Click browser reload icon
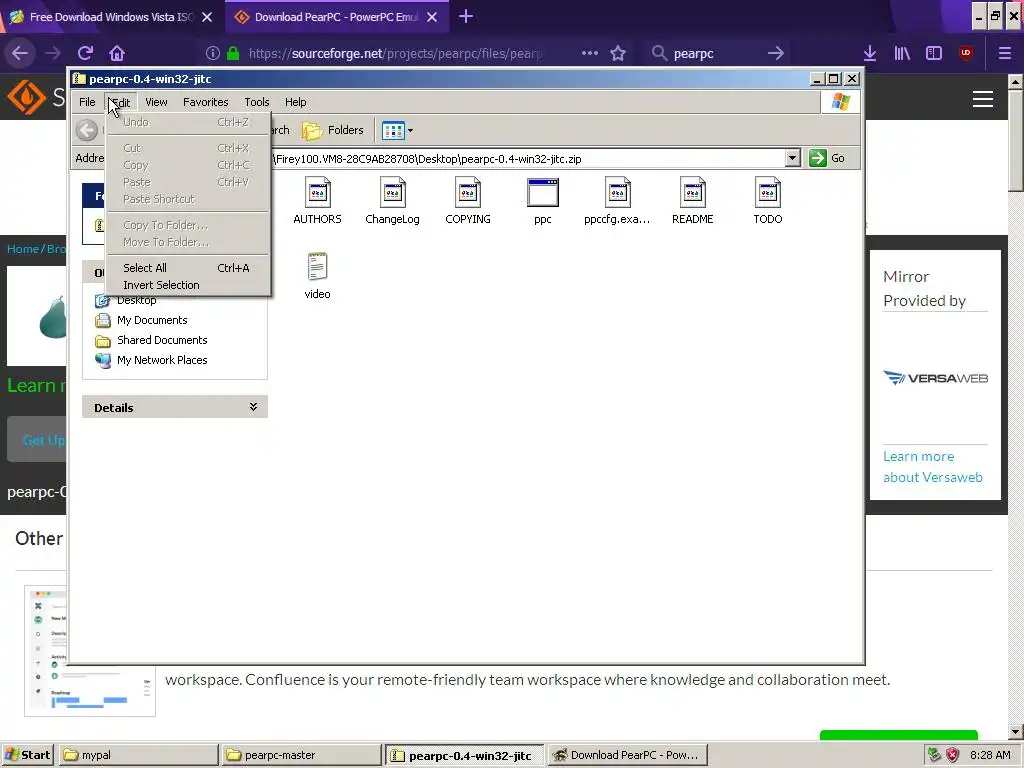Viewport: 1024px width, 768px height. (x=85, y=53)
